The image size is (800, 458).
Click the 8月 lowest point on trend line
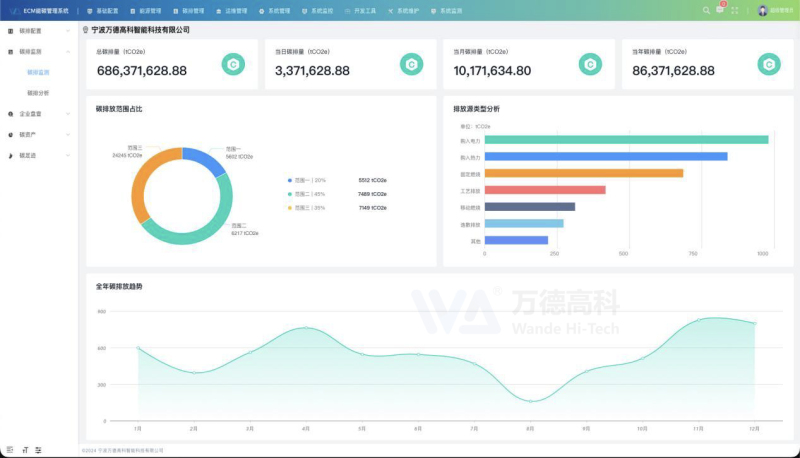coord(530,401)
